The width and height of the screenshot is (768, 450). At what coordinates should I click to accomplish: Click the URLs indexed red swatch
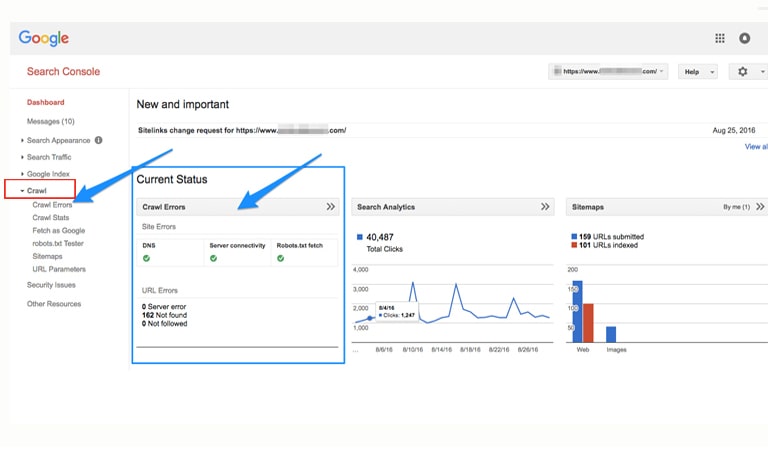tap(574, 245)
